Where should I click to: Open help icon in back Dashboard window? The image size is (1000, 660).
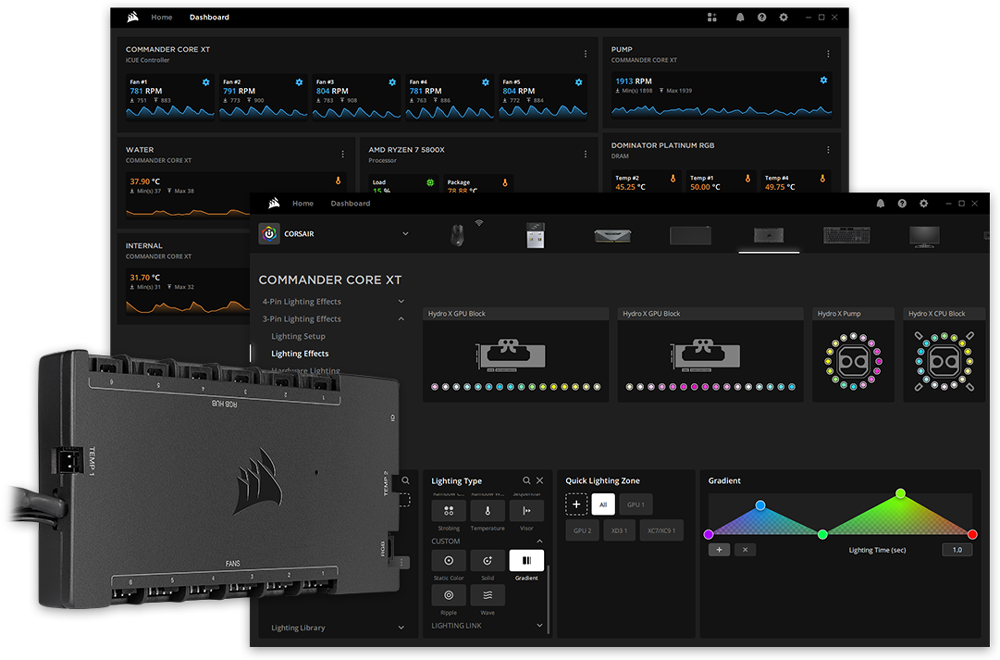point(761,17)
